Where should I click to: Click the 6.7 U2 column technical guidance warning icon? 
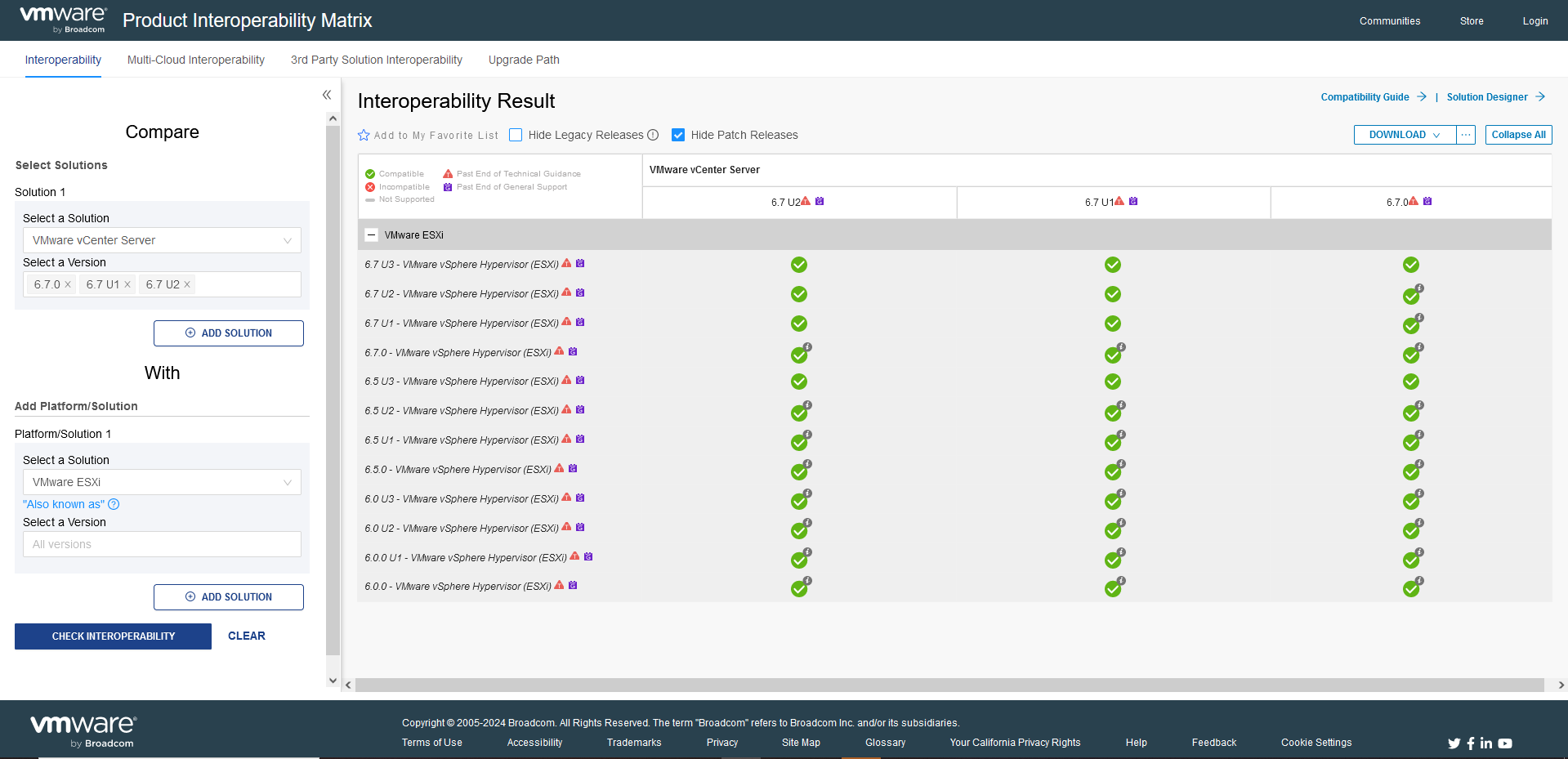(806, 201)
